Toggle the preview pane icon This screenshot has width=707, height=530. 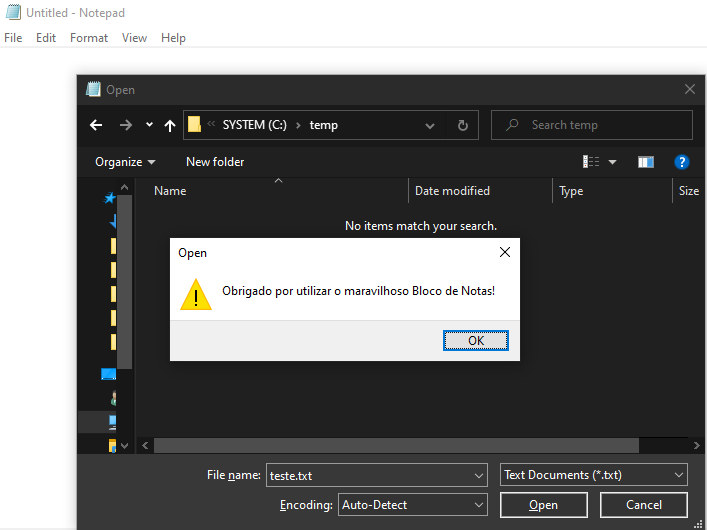pos(645,161)
